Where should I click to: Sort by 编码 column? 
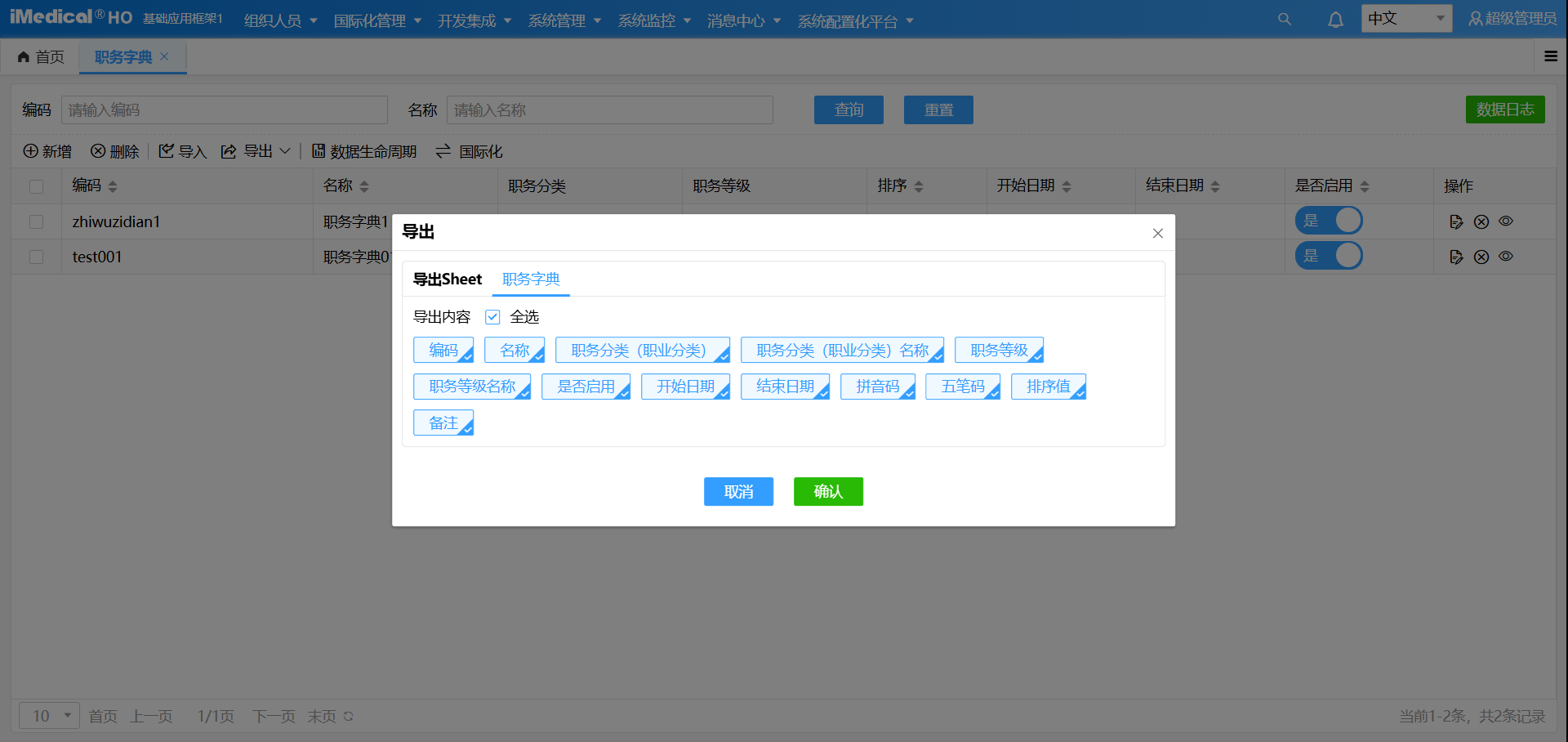(113, 186)
